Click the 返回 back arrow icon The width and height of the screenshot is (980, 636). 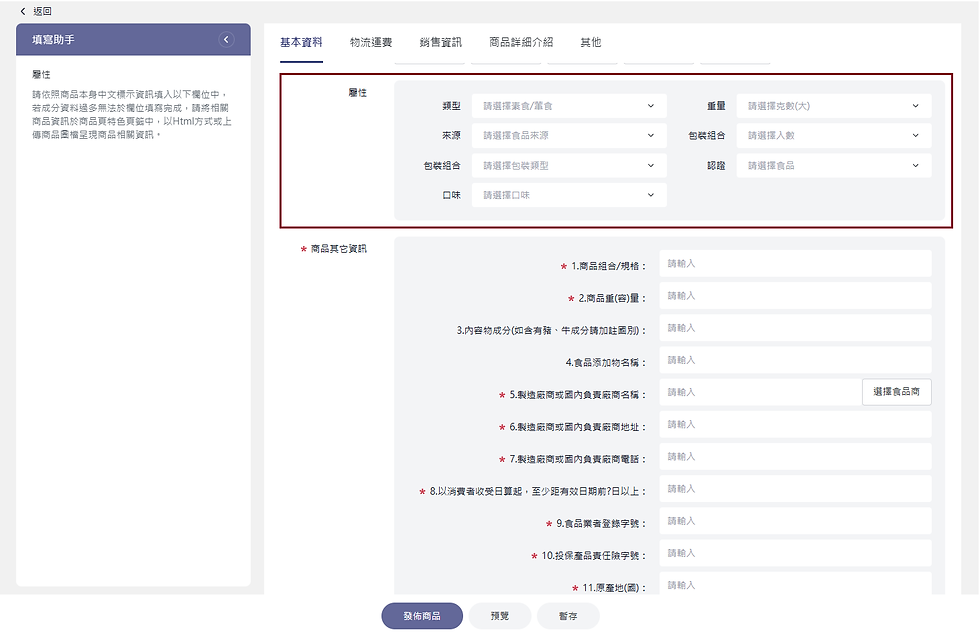pyautogui.click(x=23, y=11)
